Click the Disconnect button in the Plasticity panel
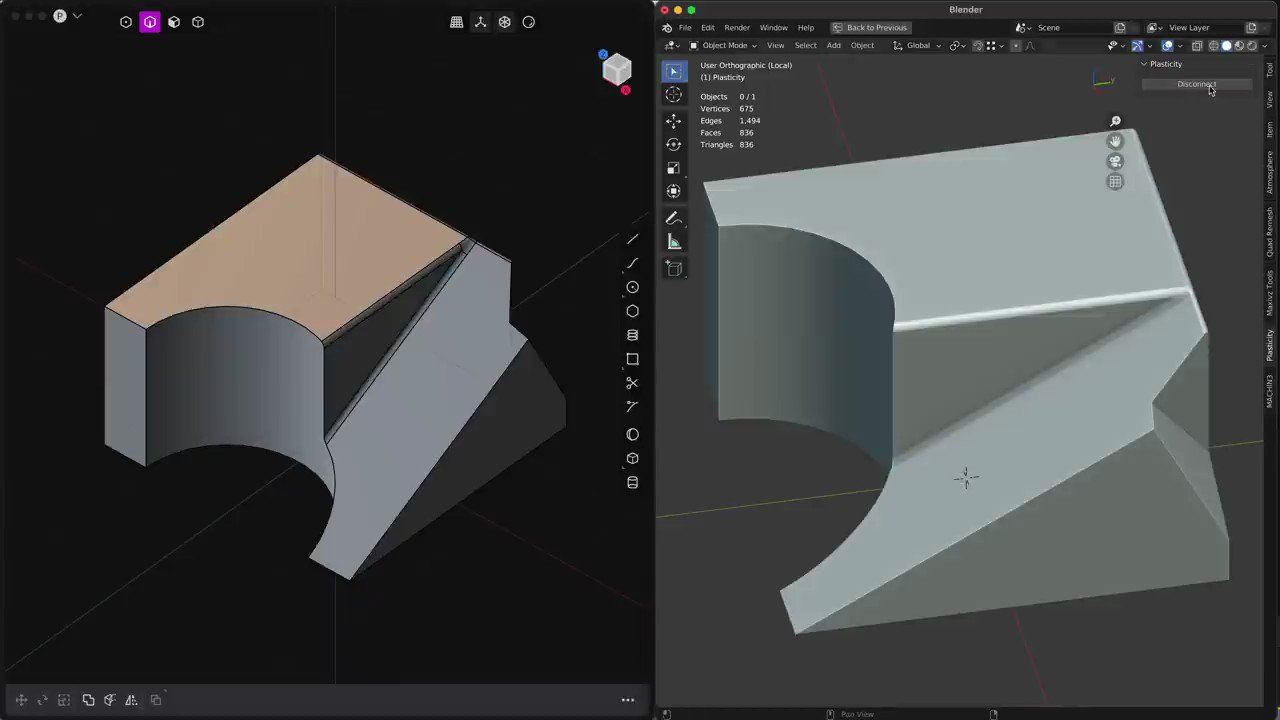The image size is (1280, 720). (1197, 84)
